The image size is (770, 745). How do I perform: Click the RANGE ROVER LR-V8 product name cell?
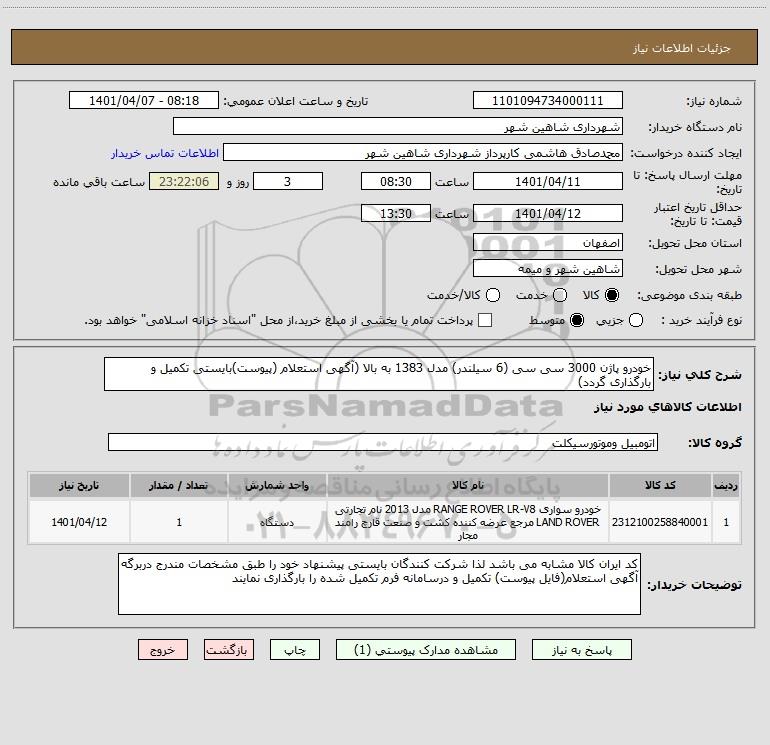pos(468,522)
